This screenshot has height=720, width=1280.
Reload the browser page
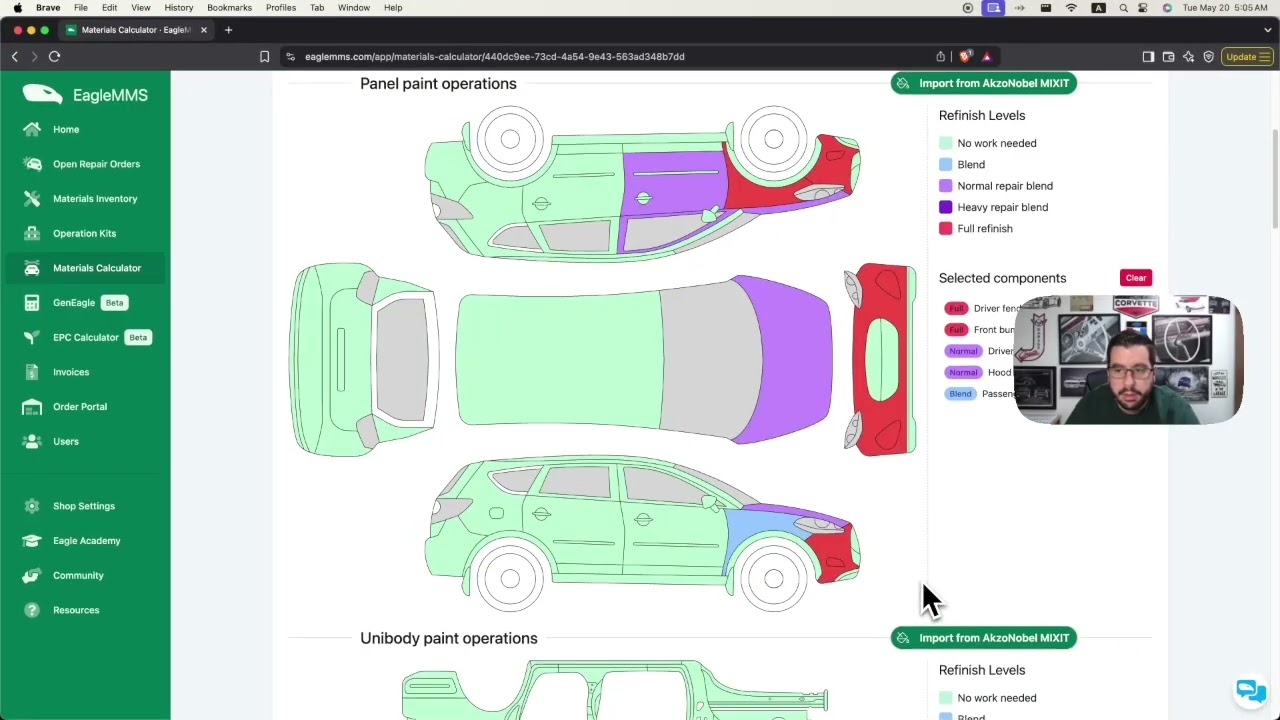[x=54, y=57]
